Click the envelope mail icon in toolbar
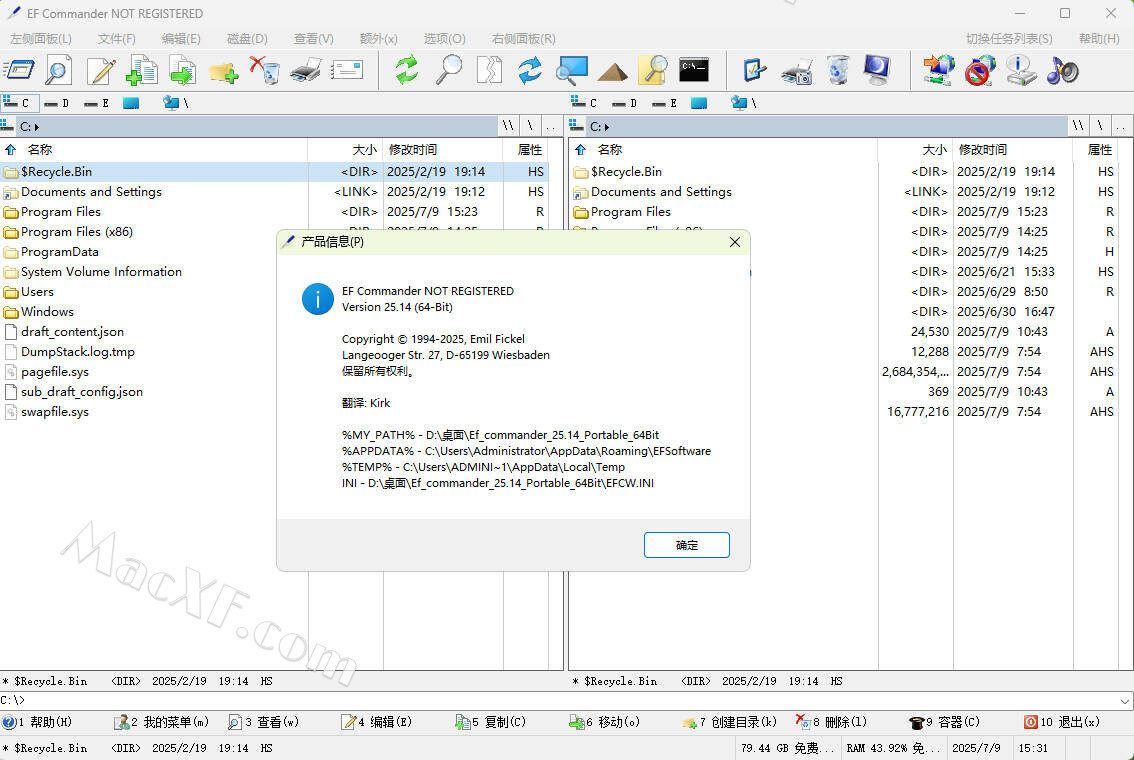 tap(347, 70)
